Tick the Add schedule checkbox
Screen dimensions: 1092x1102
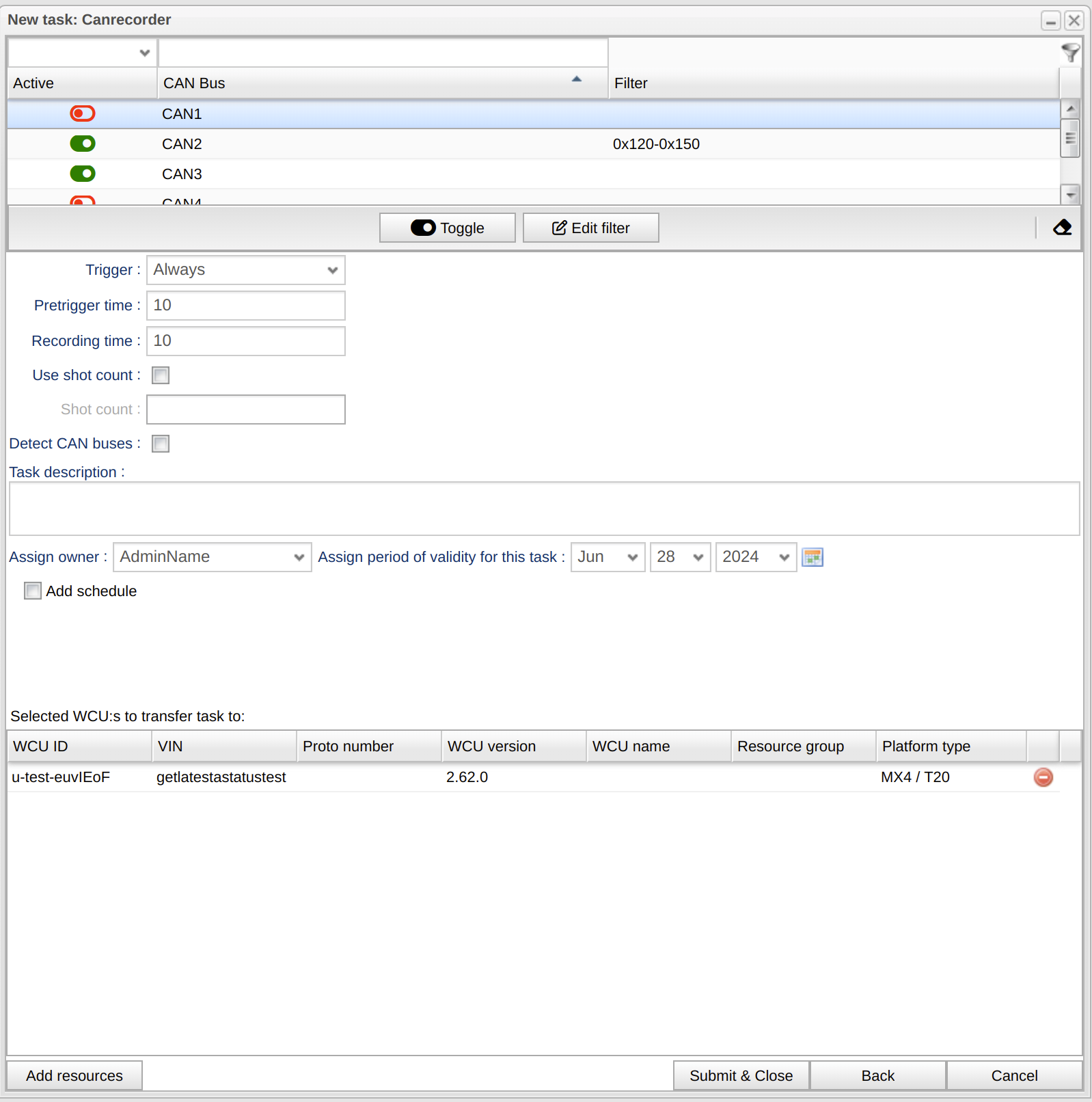tap(33, 591)
